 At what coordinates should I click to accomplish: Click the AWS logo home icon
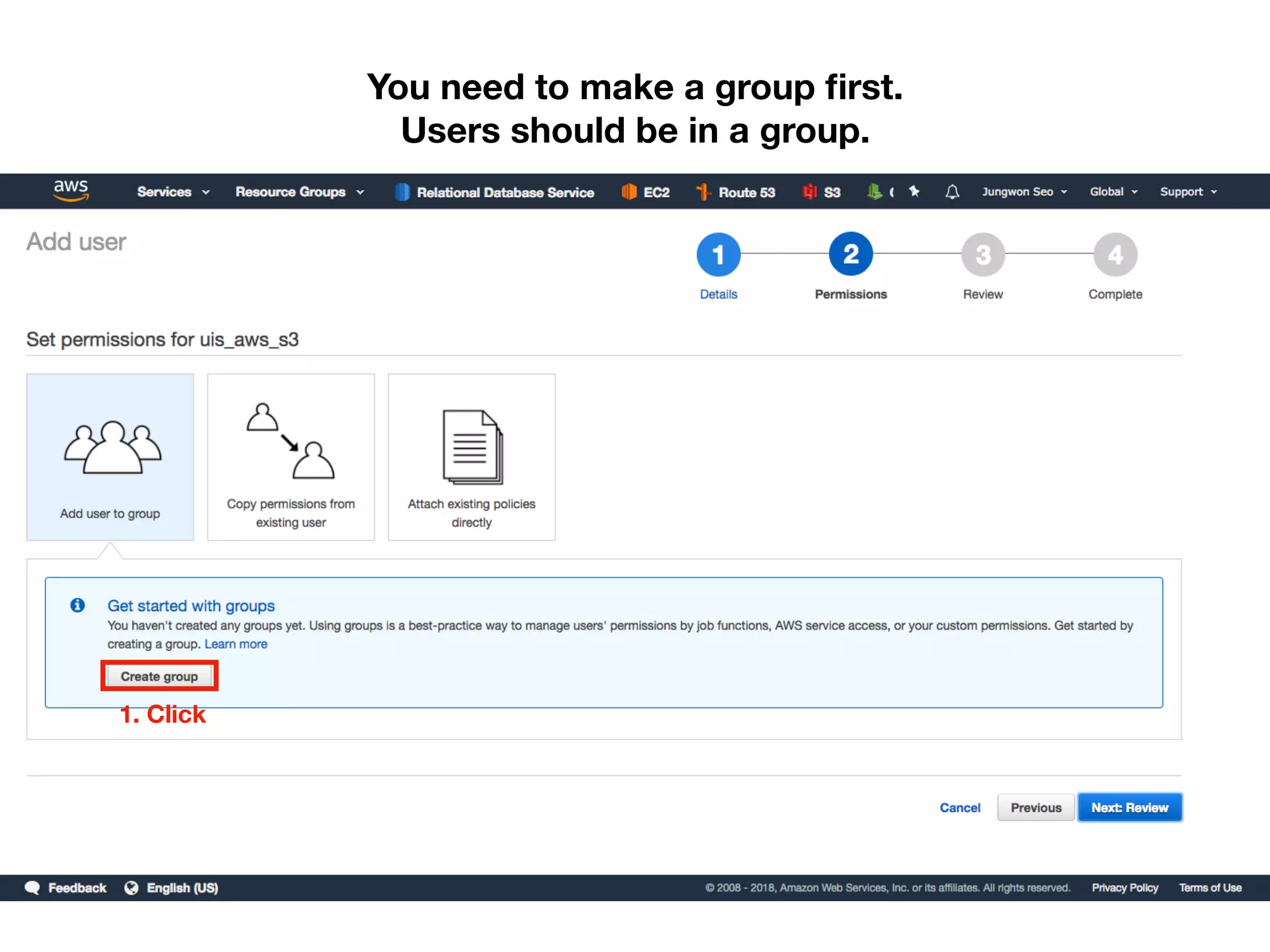click(71, 190)
